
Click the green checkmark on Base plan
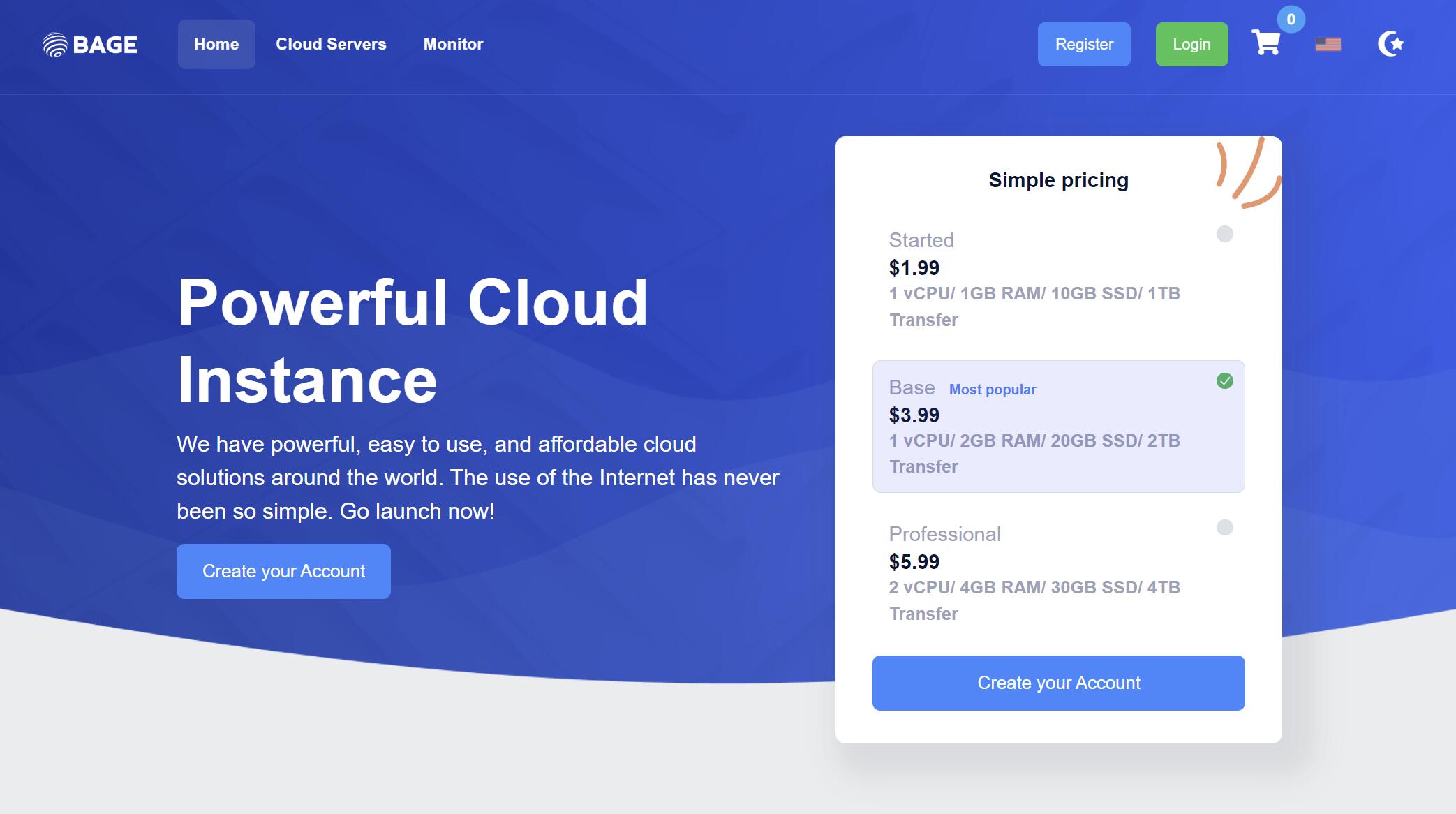pos(1223,381)
